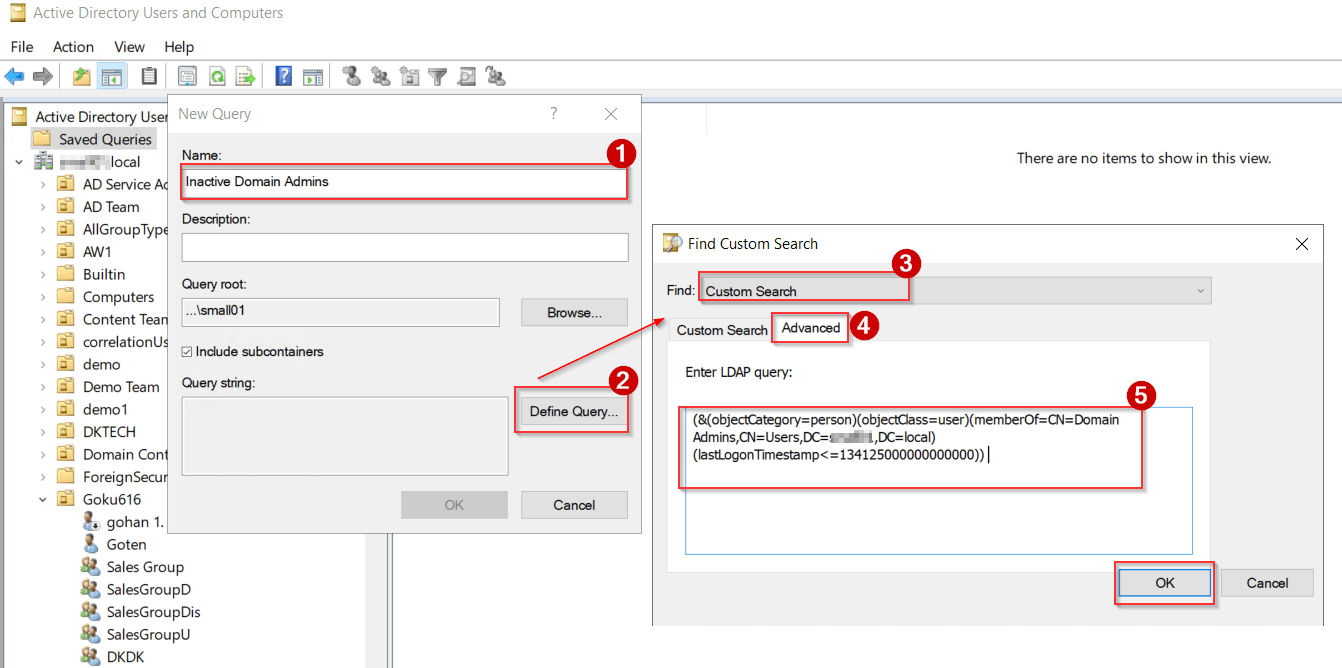Click the green Refresh toolbar icon
The image size is (1342, 668).
click(x=216, y=76)
